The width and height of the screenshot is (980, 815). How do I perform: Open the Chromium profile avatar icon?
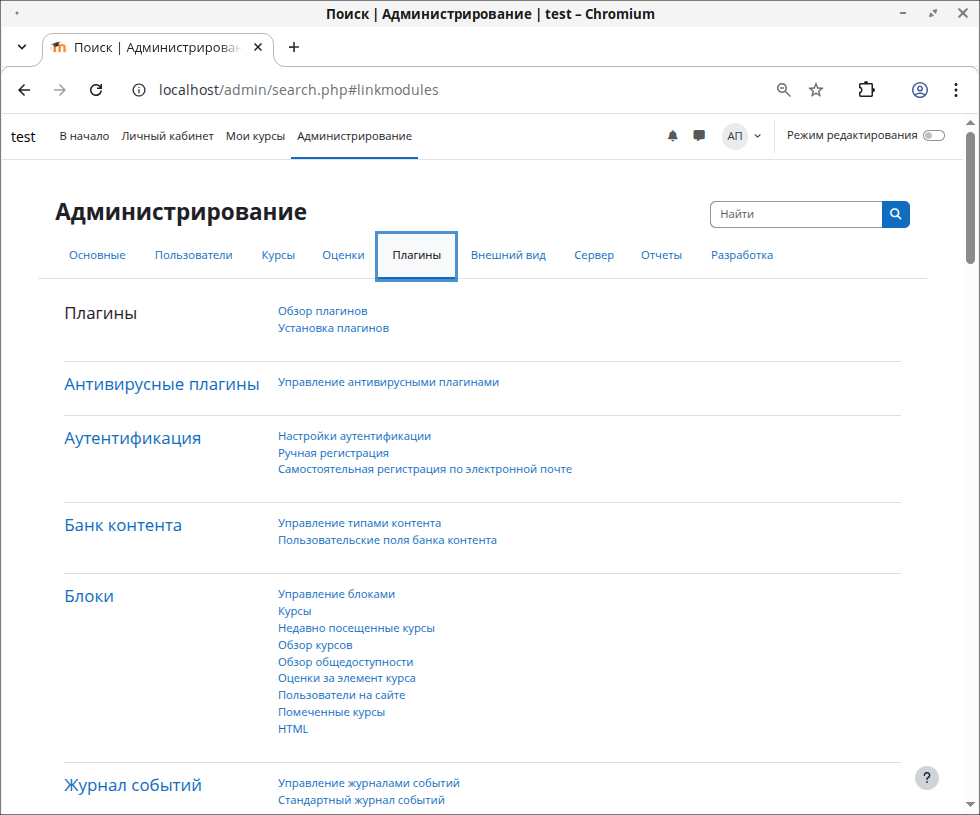pyautogui.click(x=919, y=90)
